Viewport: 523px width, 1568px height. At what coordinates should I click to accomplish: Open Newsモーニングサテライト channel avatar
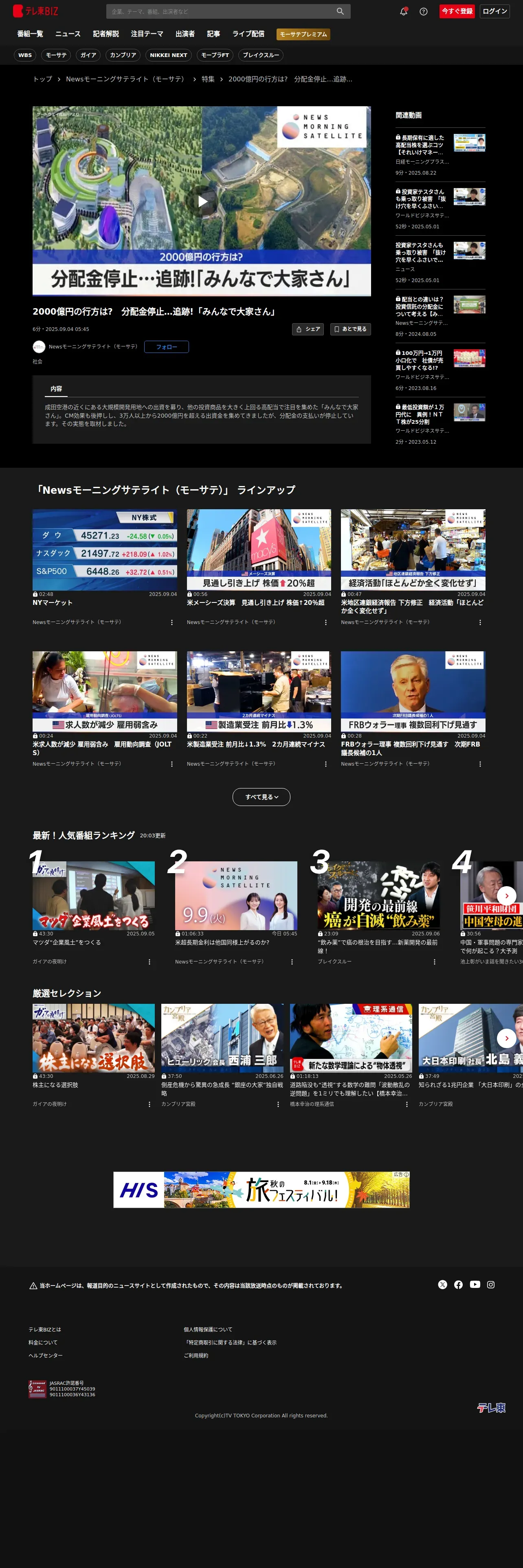click(39, 347)
